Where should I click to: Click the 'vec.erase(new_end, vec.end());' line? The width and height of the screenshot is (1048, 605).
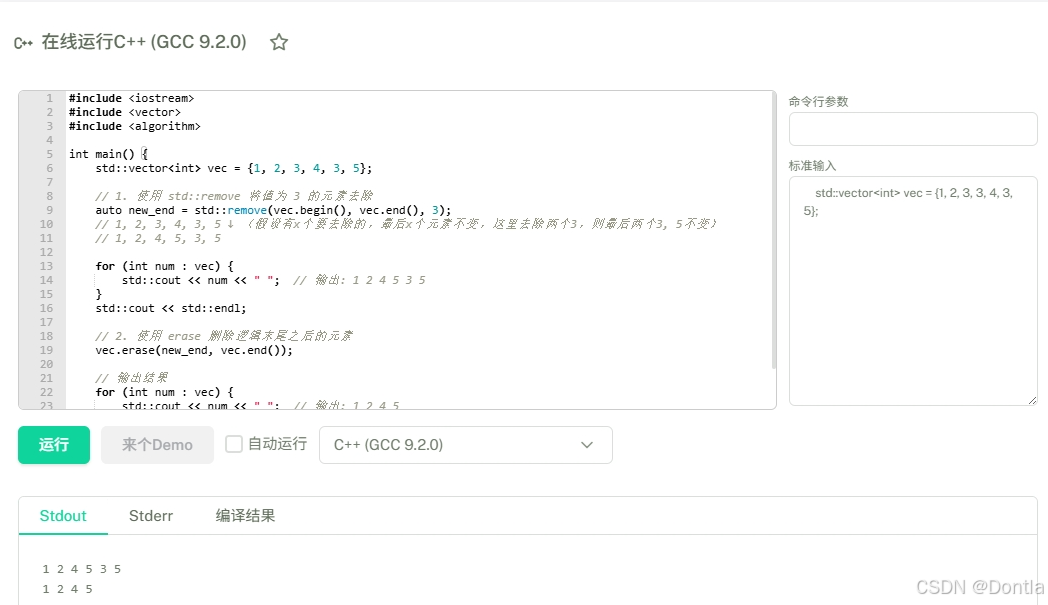tap(194, 350)
